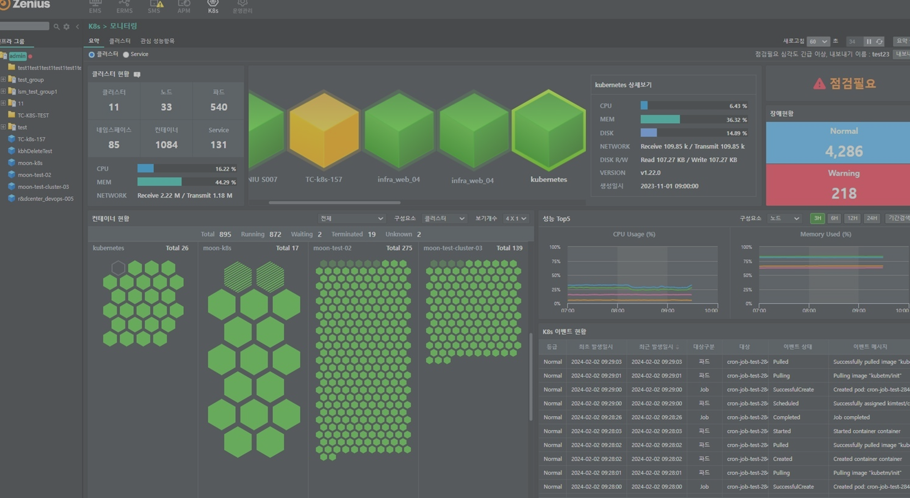This screenshot has height=498, width=910.
Task: Click the comment icon beside 클러스터 현황
Action: (x=137, y=74)
